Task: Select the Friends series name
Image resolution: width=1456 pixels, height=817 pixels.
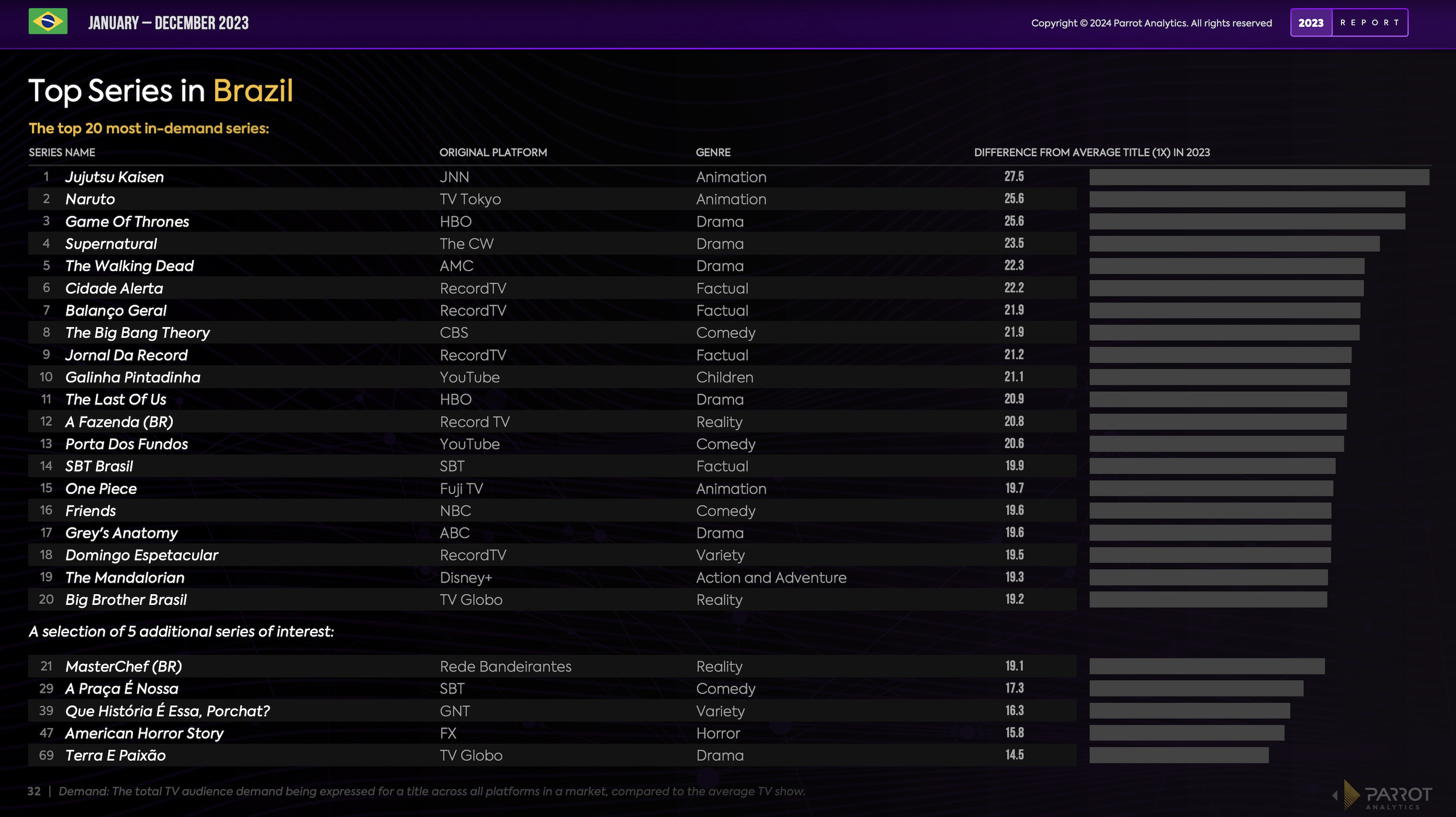Action: (91, 511)
